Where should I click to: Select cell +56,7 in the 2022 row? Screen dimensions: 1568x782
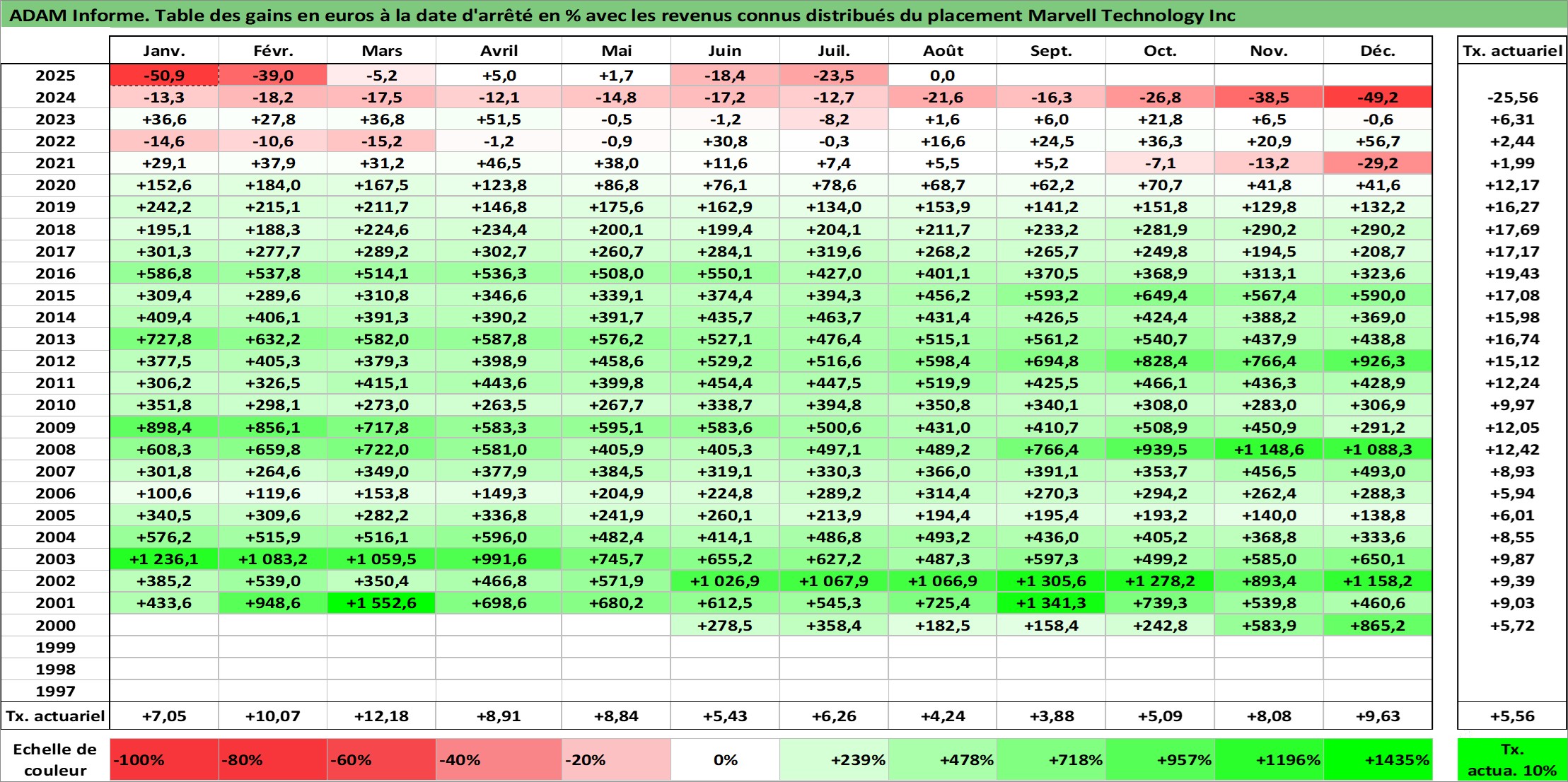pos(1378,141)
